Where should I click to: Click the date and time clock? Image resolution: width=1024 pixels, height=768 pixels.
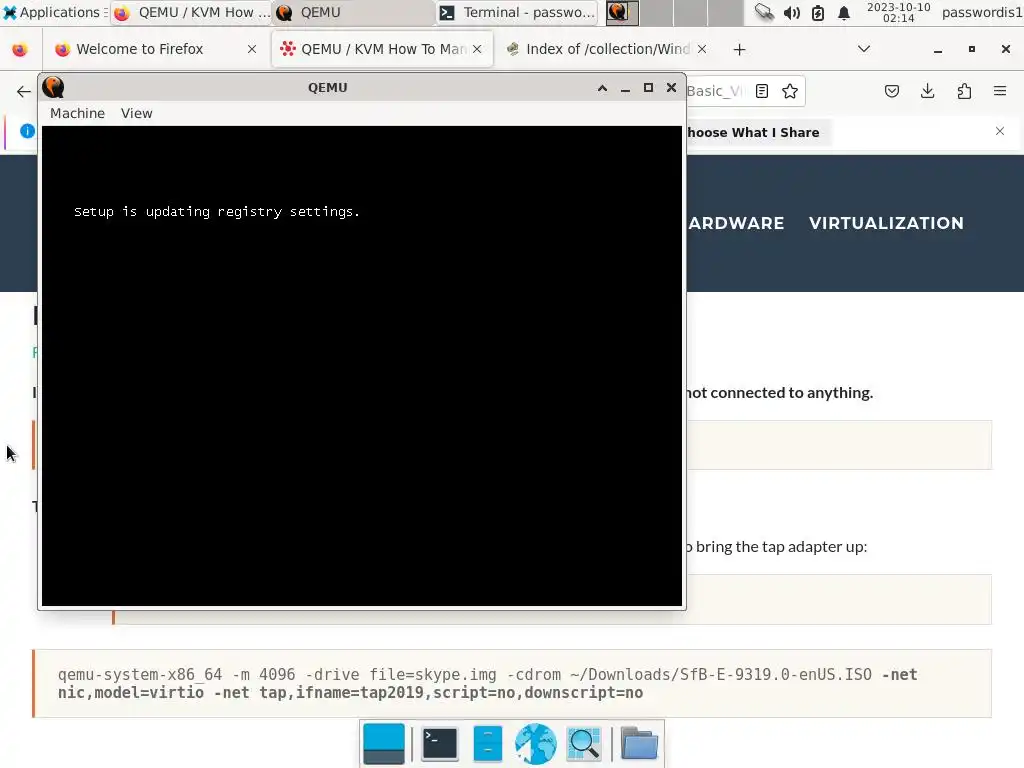pos(899,12)
